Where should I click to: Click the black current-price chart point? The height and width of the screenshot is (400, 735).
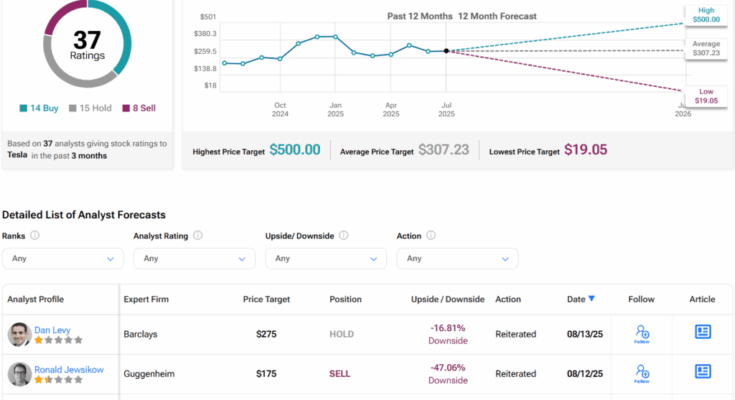446,51
